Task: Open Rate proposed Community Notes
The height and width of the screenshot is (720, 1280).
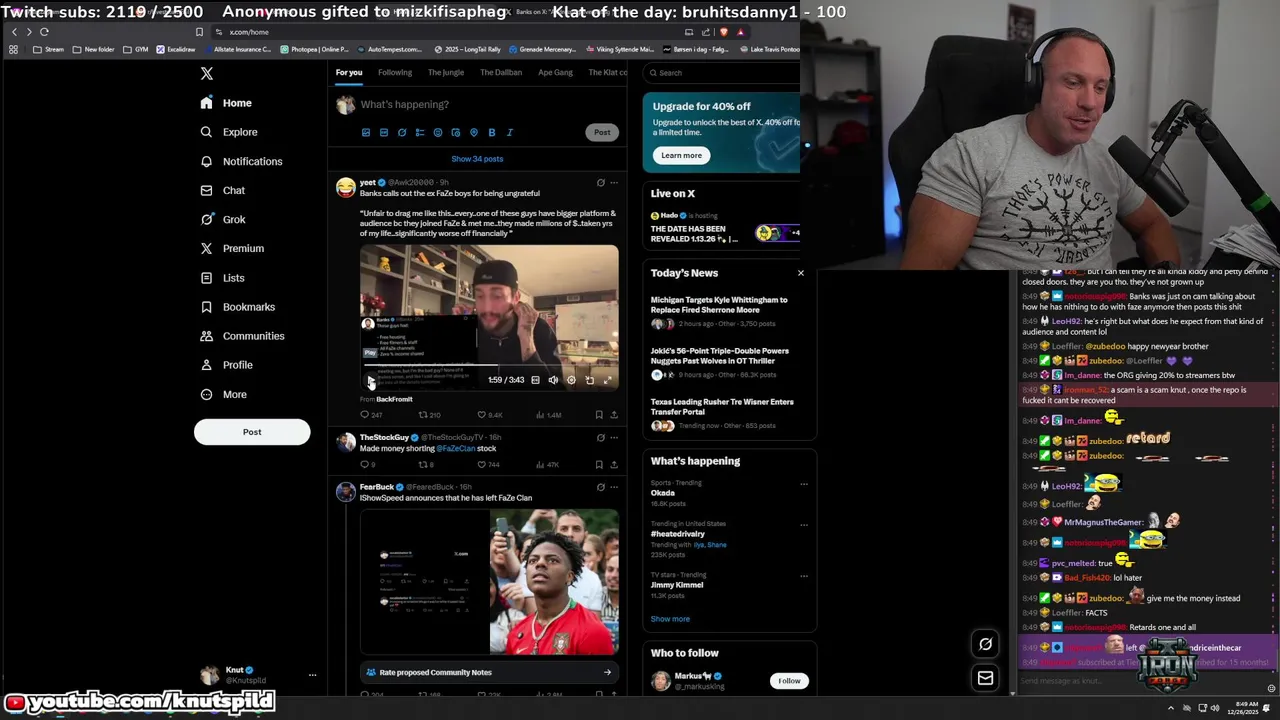Action: pyautogui.click(x=489, y=672)
